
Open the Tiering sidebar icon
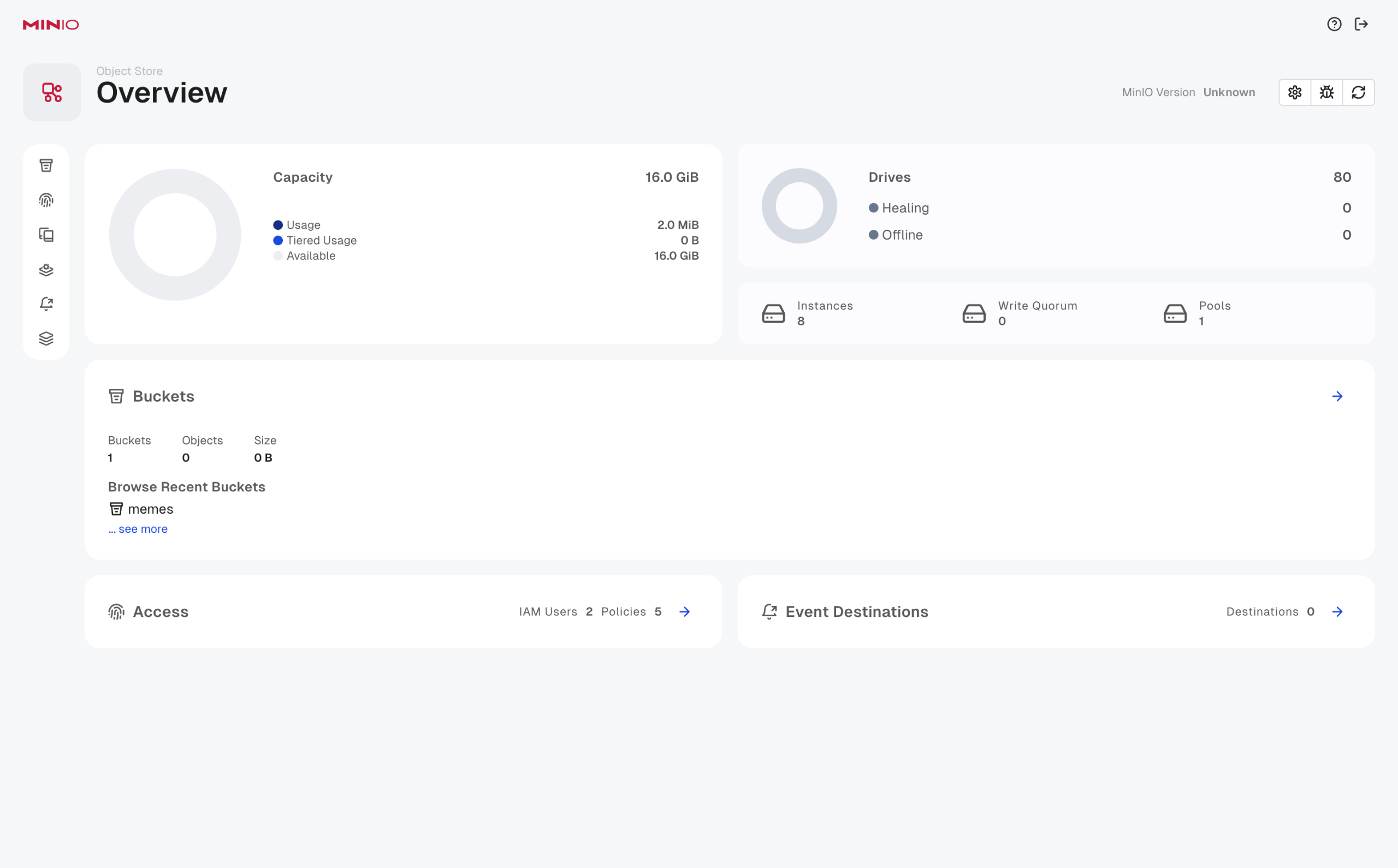(x=46, y=270)
